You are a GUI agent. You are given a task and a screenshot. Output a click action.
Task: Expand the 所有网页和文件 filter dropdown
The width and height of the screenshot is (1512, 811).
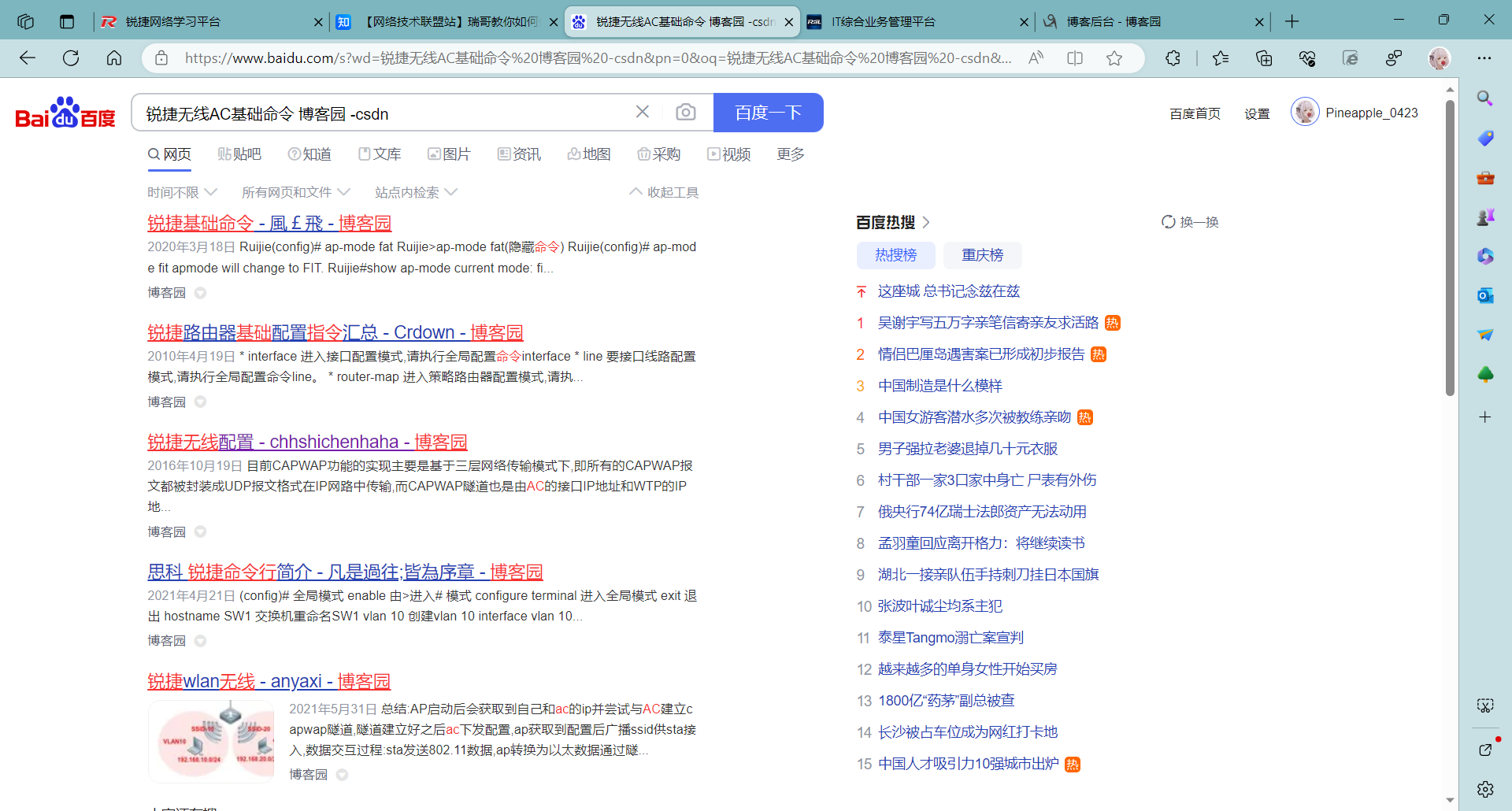point(295,192)
